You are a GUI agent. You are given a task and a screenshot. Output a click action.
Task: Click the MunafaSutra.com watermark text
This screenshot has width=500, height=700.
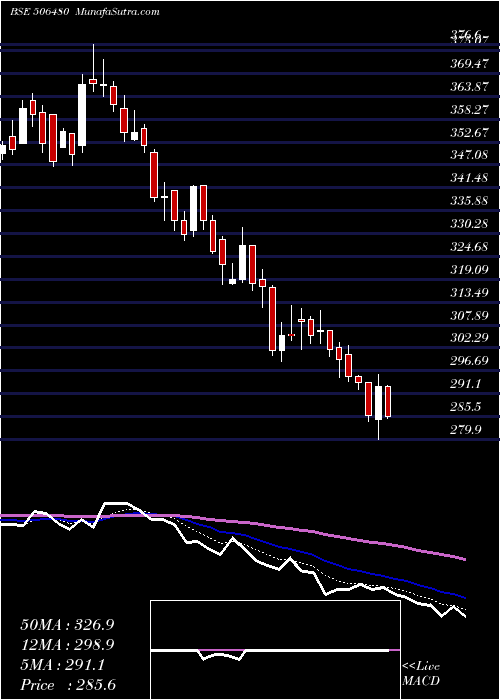[x=116, y=12]
